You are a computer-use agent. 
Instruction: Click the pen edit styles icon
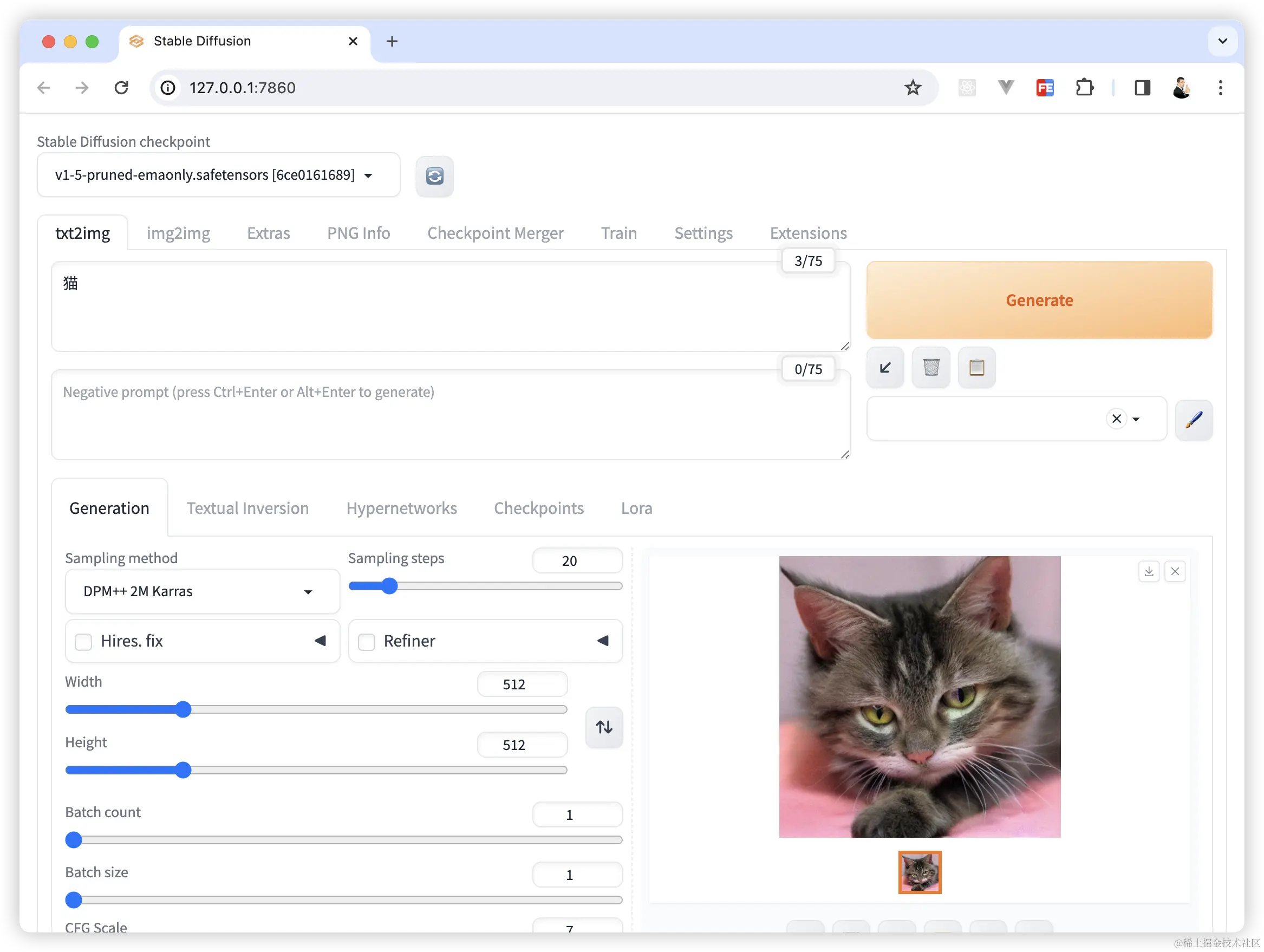[x=1193, y=420]
